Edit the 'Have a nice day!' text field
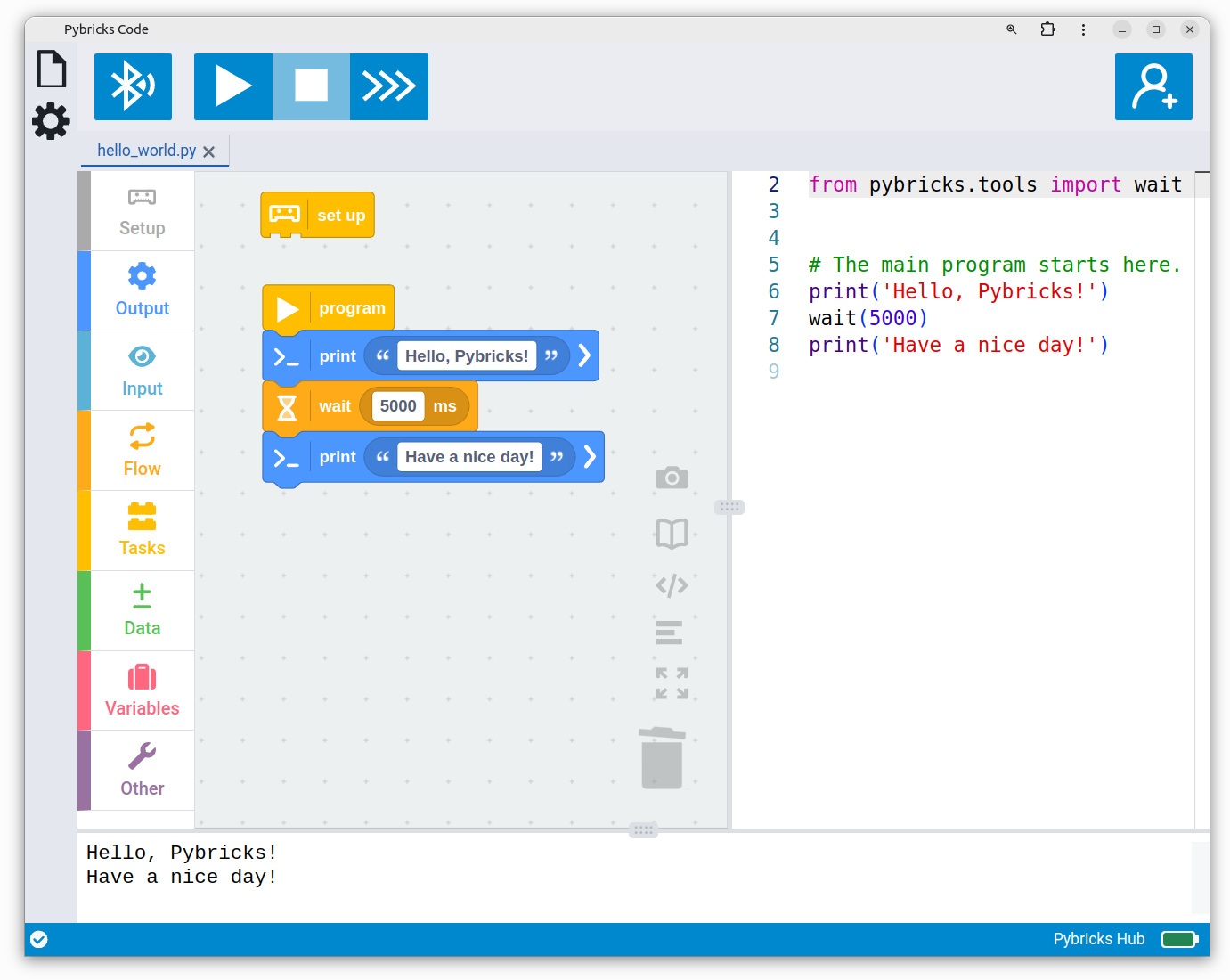 coord(469,457)
